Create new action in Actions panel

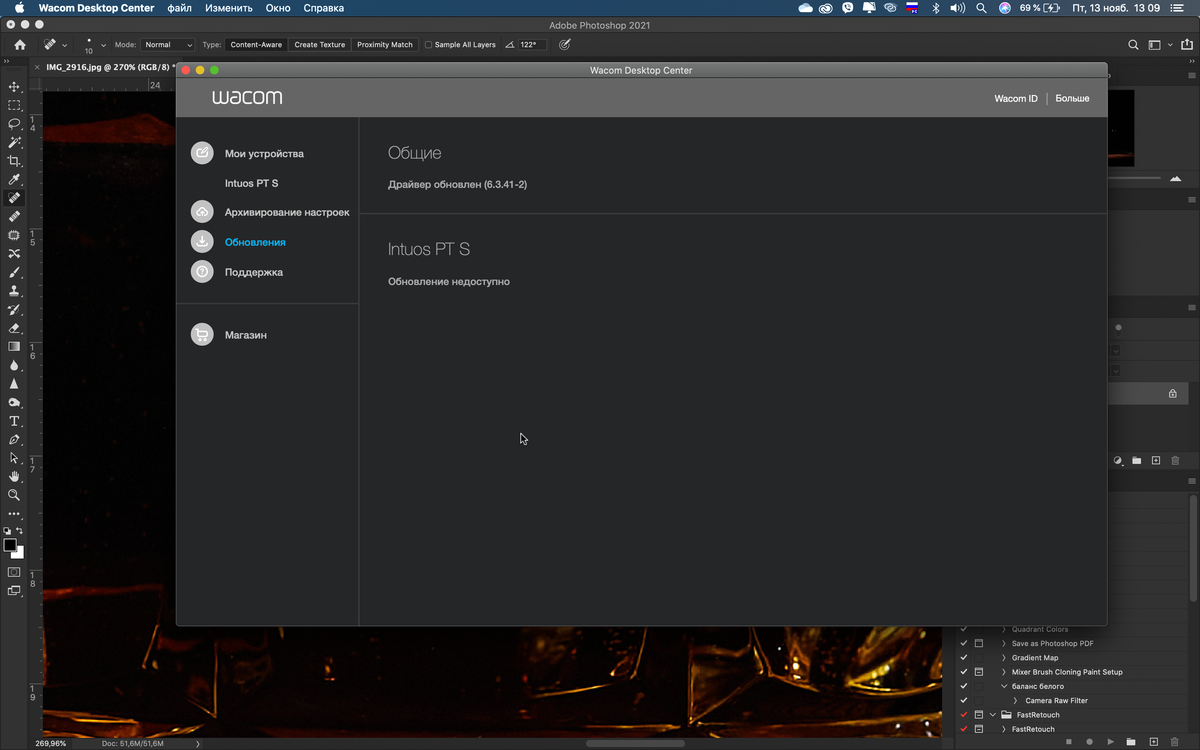pyautogui.click(x=1154, y=742)
